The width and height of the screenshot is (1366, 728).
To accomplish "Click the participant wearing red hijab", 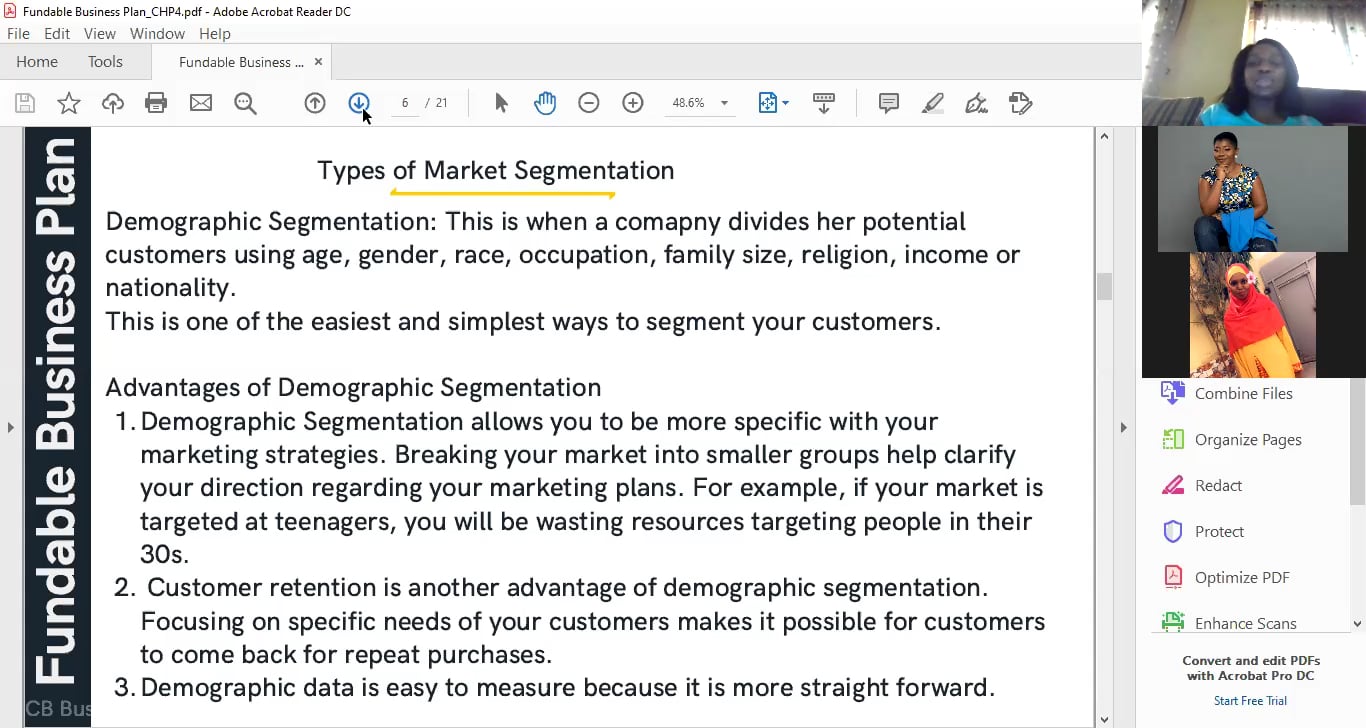I will 1252,315.
